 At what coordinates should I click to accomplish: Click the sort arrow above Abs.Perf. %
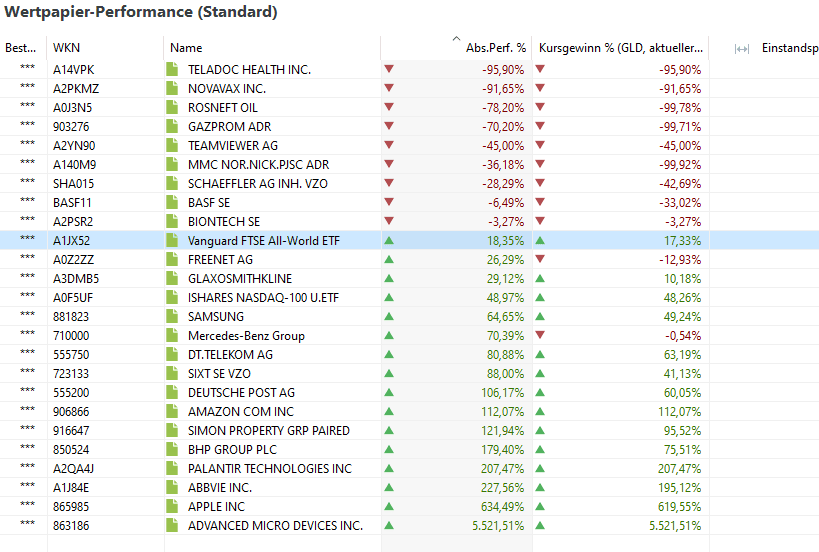[x=456, y=38]
